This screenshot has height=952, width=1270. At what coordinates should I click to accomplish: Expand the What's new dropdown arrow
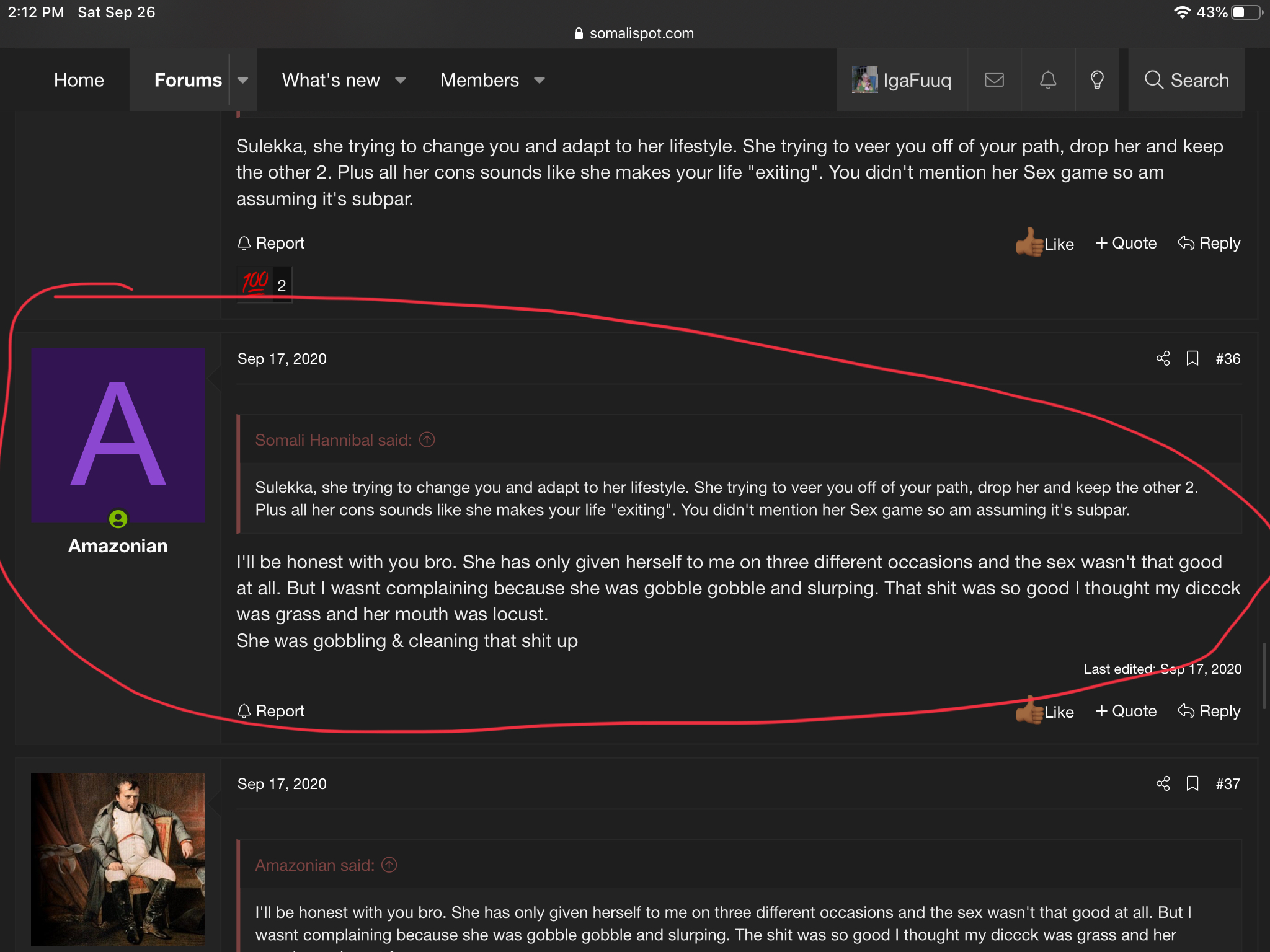tap(401, 80)
